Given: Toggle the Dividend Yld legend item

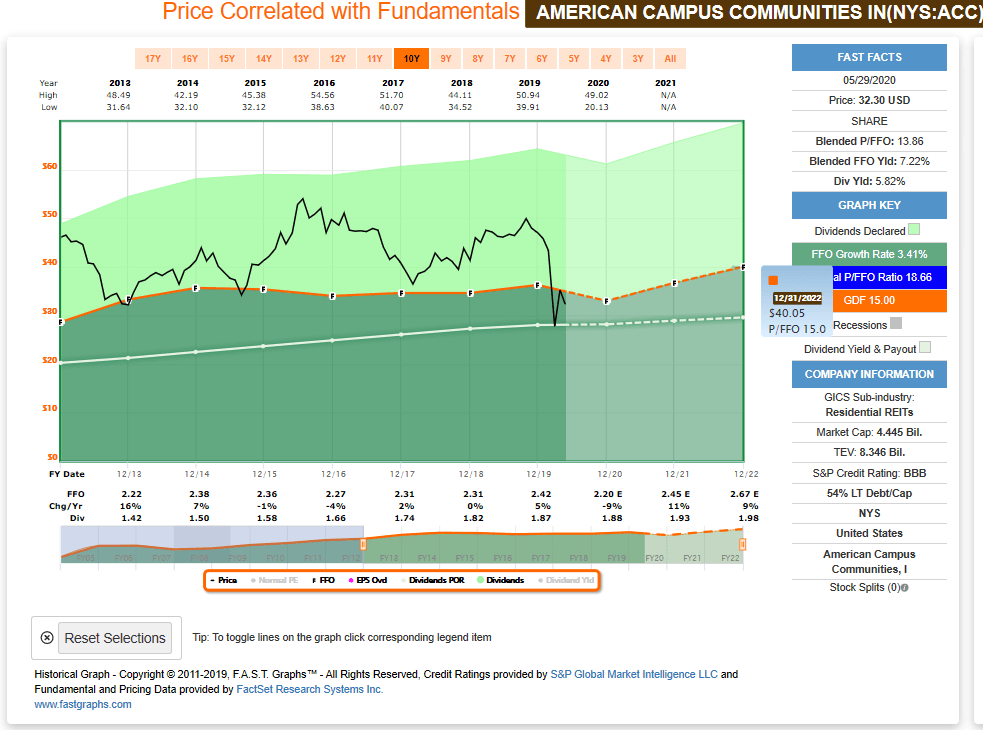Looking at the screenshot, I should [x=566, y=580].
